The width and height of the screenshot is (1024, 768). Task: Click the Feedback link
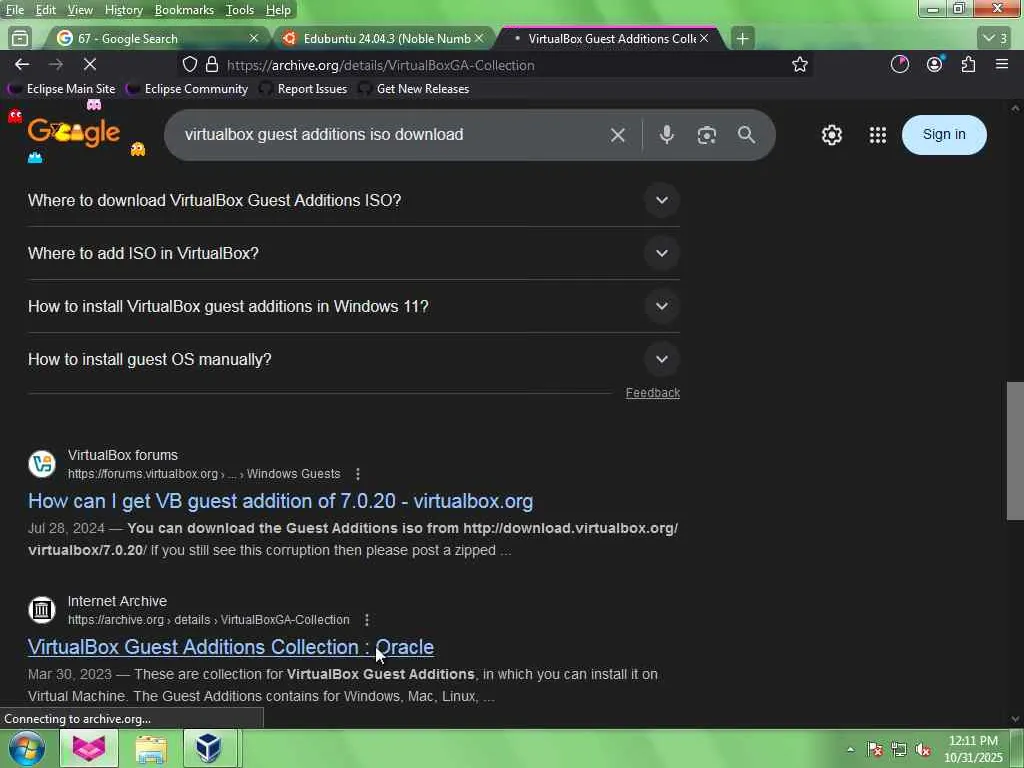(x=652, y=392)
